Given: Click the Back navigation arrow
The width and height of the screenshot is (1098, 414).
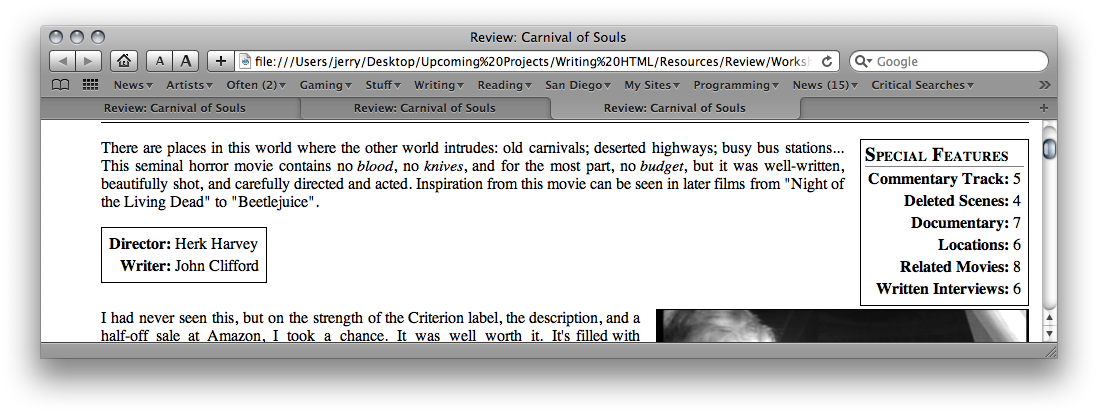Looking at the screenshot, I should click(61, 62).
